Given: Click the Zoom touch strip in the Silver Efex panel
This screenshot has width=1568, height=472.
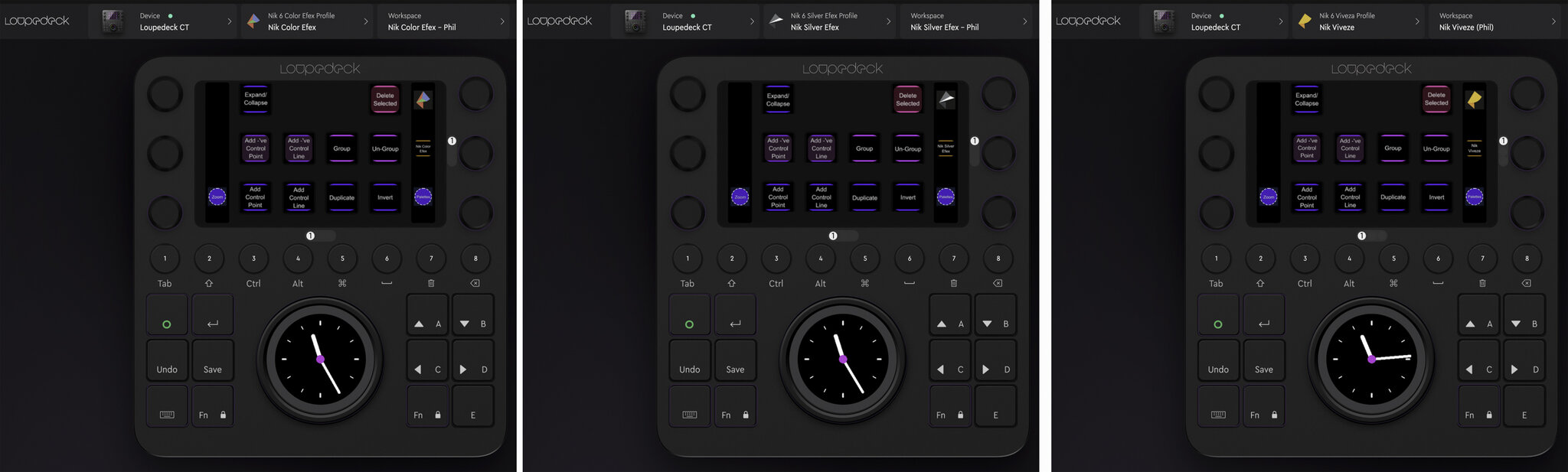Looking at the screenshot, I should coord(740,197).
